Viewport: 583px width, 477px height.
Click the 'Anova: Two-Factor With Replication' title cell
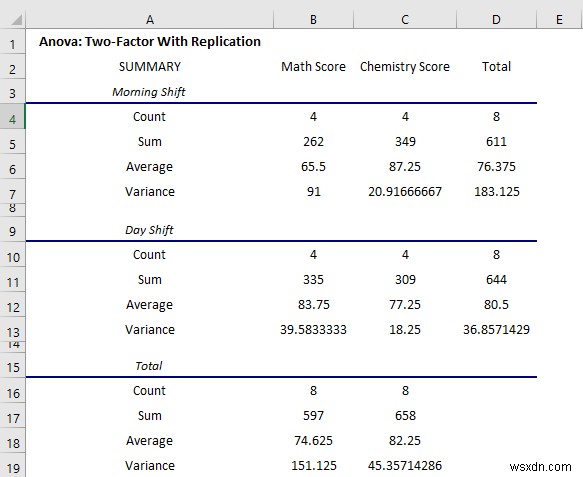149,41
